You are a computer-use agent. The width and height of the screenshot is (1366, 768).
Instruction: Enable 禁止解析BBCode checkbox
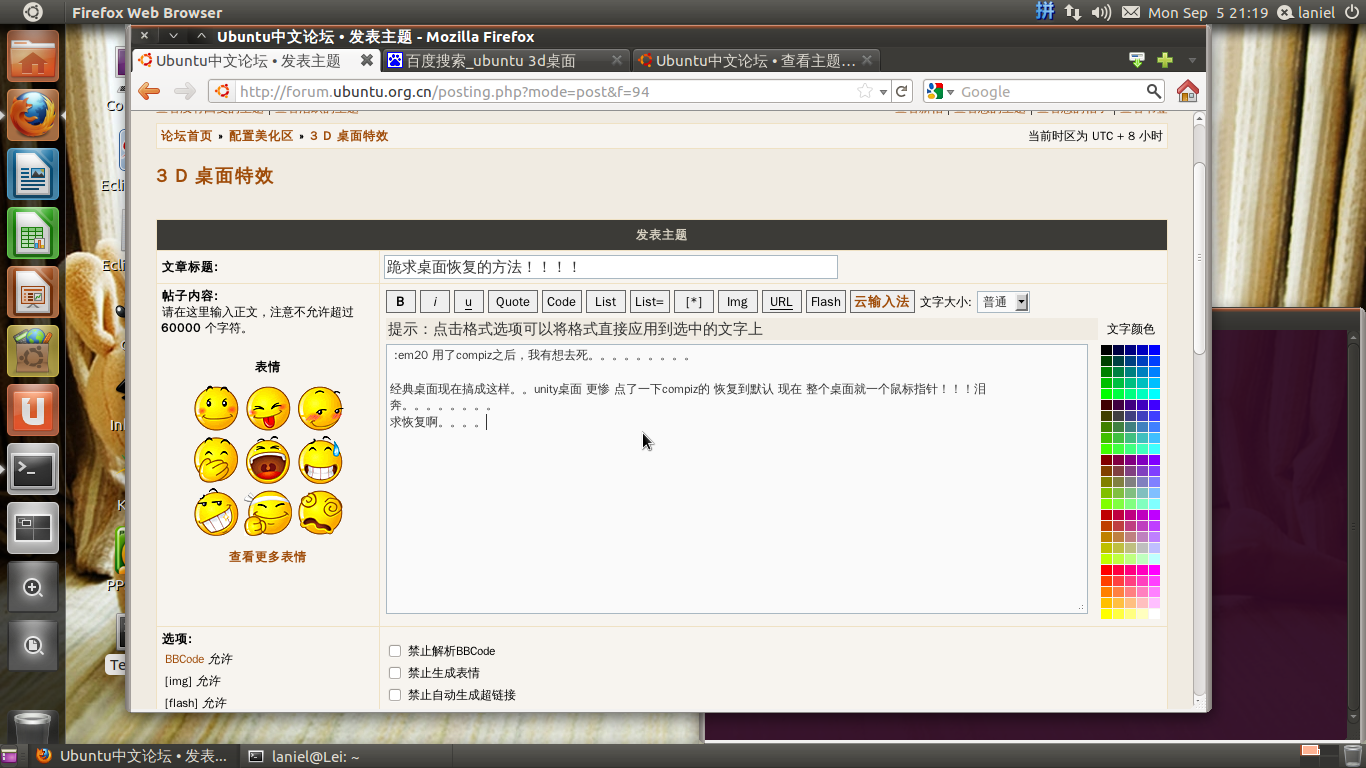[x=395, y=651]
